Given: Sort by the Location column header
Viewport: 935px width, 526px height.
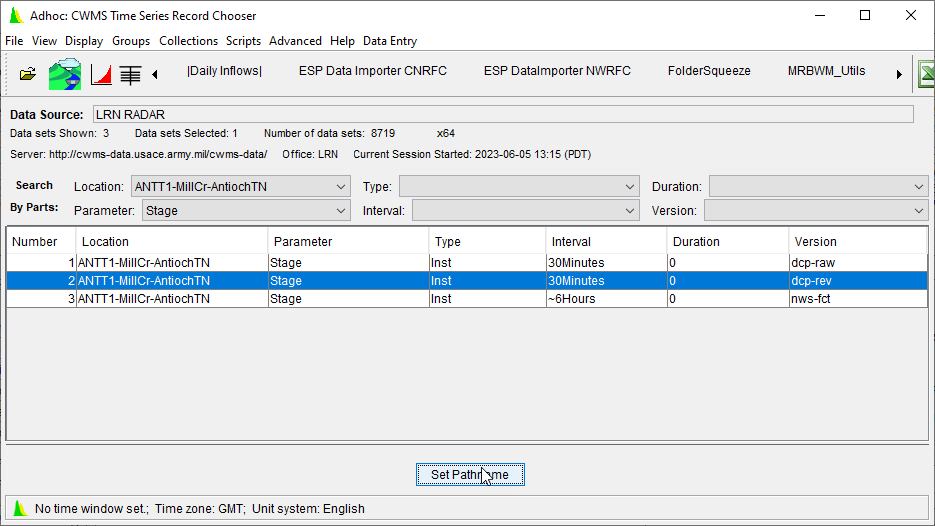Looking at the screenshot, I should (172, 242).
